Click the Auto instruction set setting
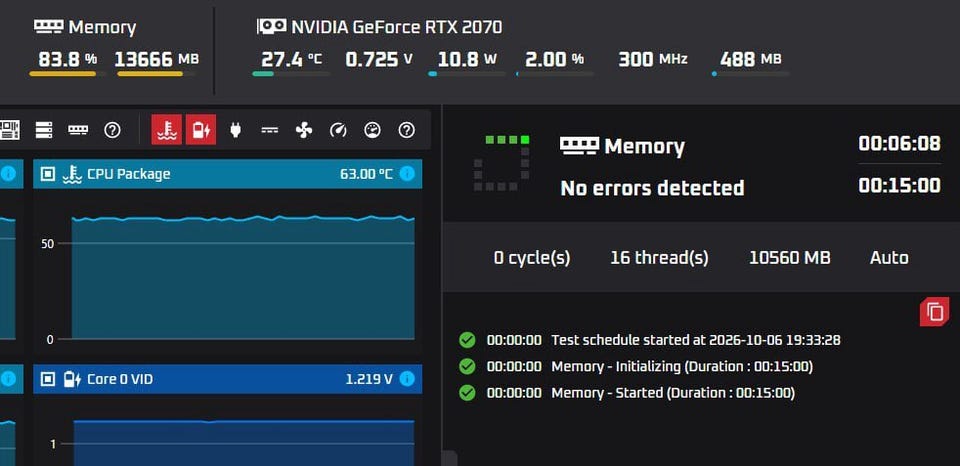Image resolution: width=960 pixels, height=466 pixels. (889, 258)
